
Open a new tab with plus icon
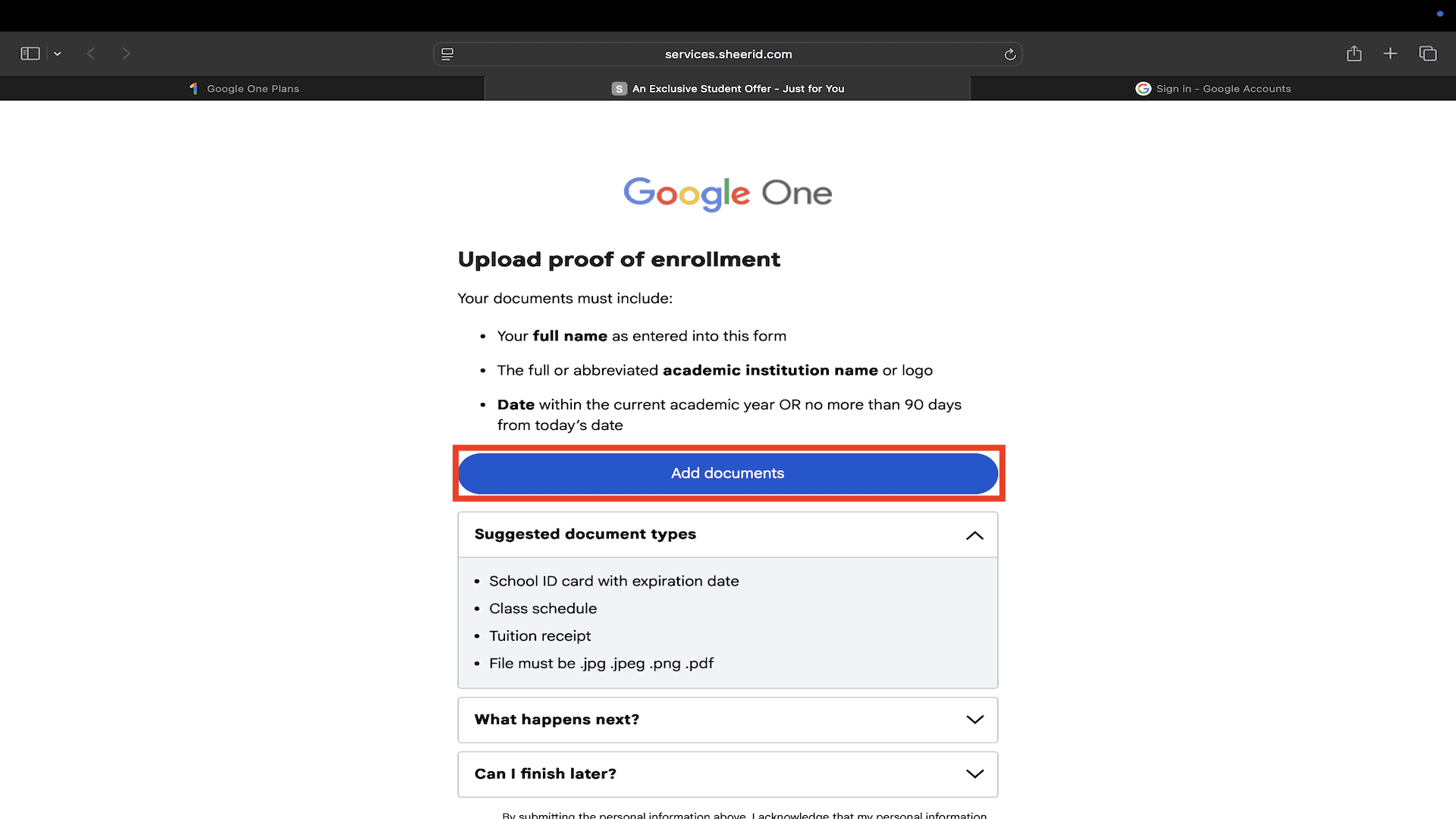pos(1390,54)
